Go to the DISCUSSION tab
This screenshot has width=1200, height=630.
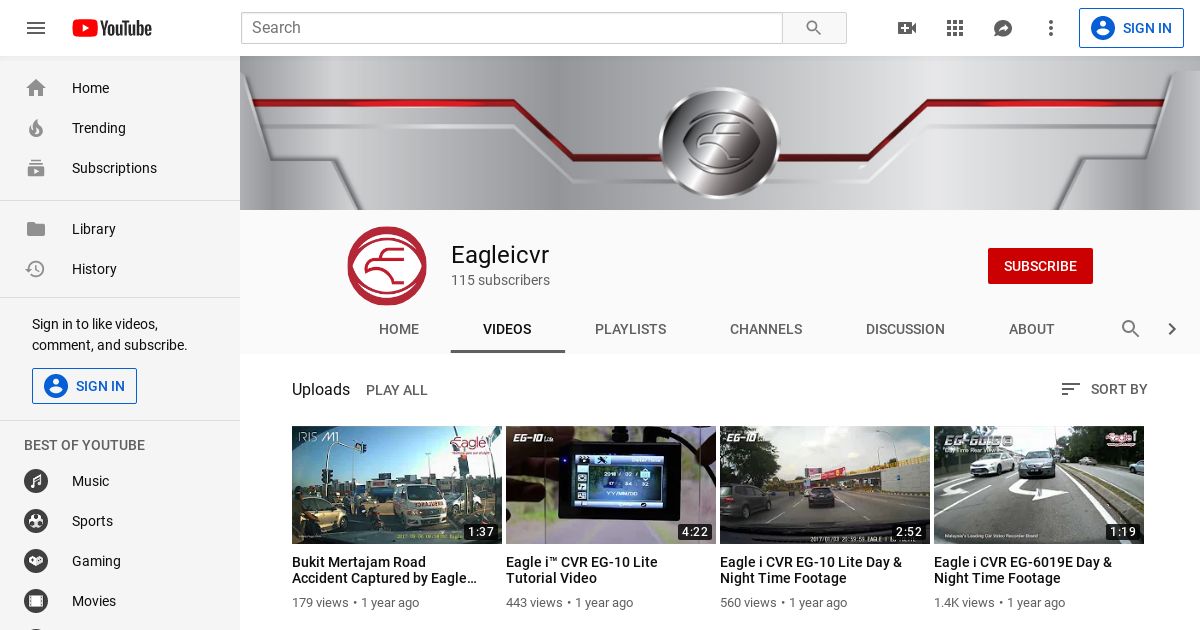[905, 329]
